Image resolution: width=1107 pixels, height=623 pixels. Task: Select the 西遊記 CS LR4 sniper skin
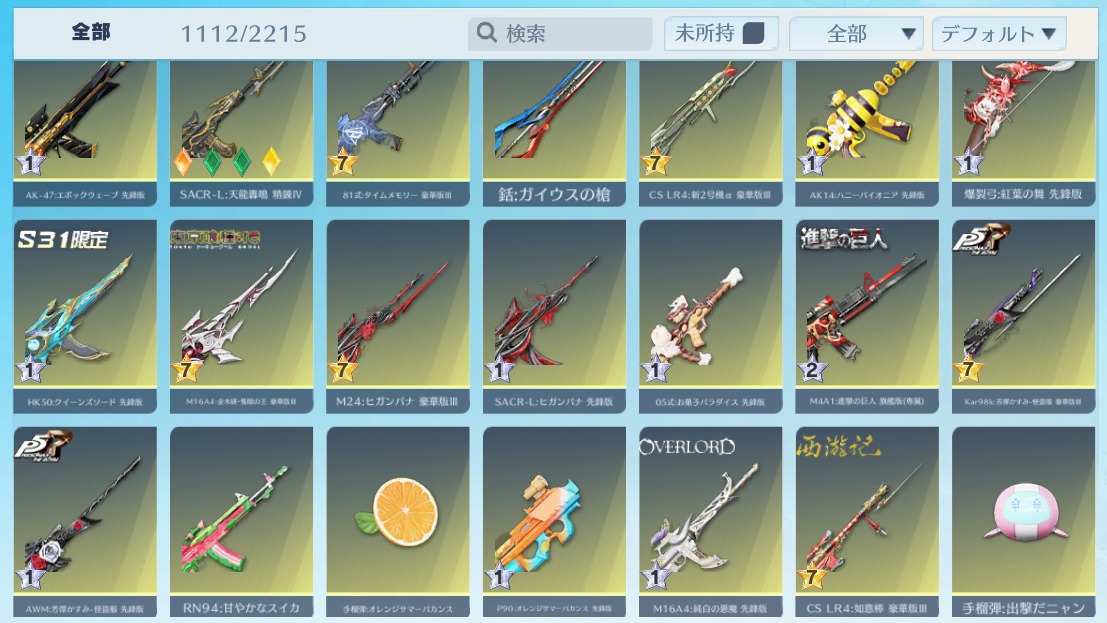click(x=867, y=521)
